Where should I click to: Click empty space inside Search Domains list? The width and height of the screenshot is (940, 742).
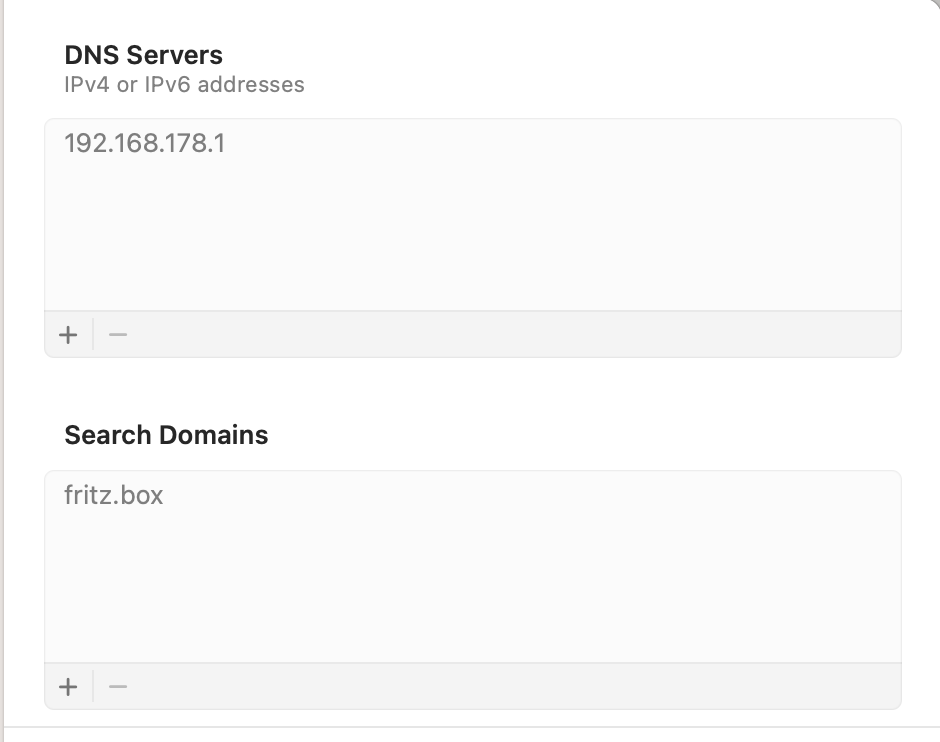(470, 590)
